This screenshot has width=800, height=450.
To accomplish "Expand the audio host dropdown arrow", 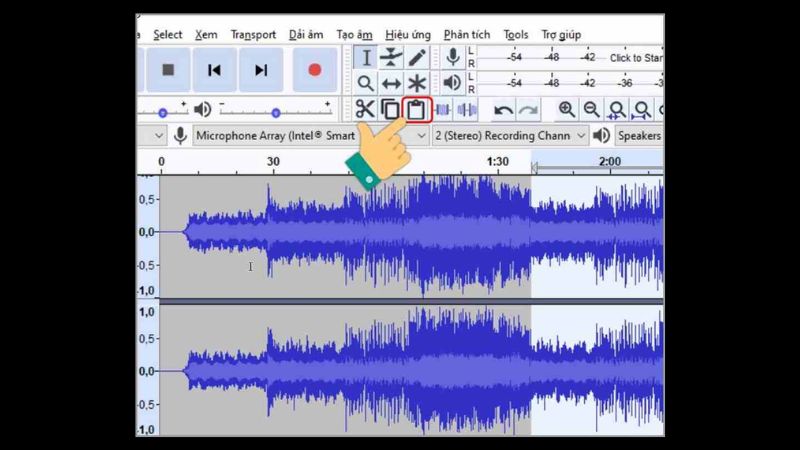I will point(159,136).
